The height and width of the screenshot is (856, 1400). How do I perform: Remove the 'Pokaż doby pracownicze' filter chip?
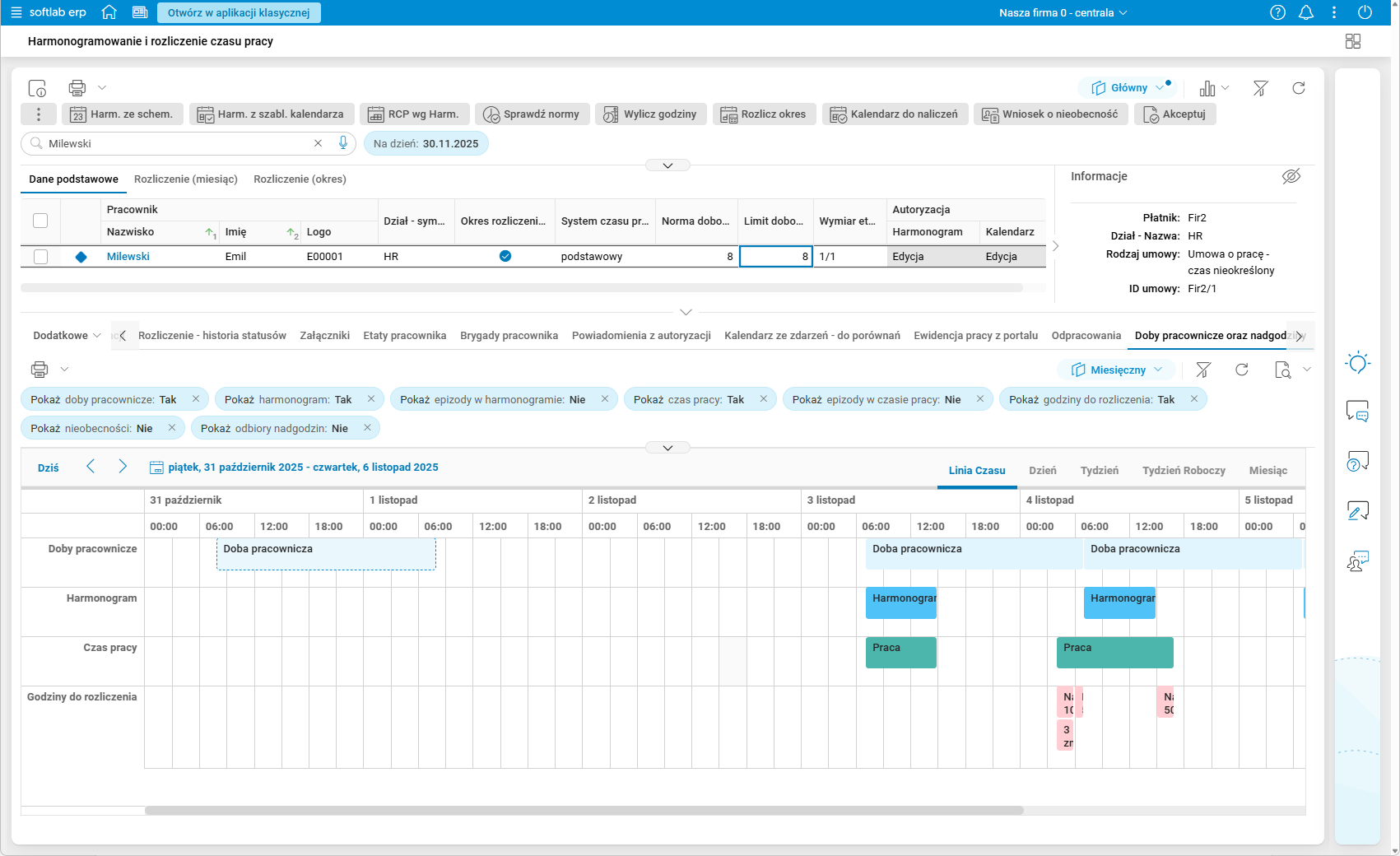196,399
